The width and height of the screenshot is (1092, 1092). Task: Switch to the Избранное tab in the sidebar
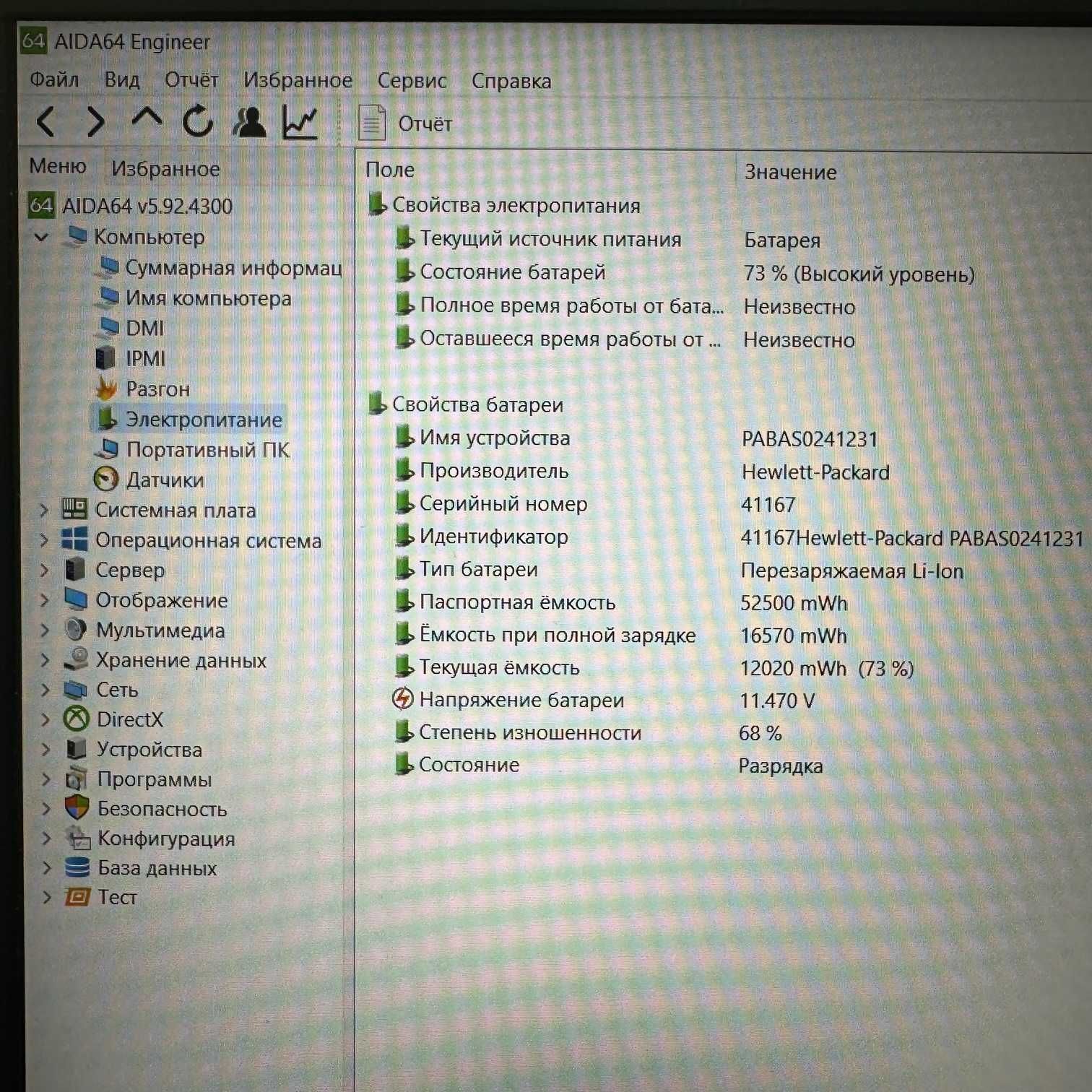click(x=165, y=169)
